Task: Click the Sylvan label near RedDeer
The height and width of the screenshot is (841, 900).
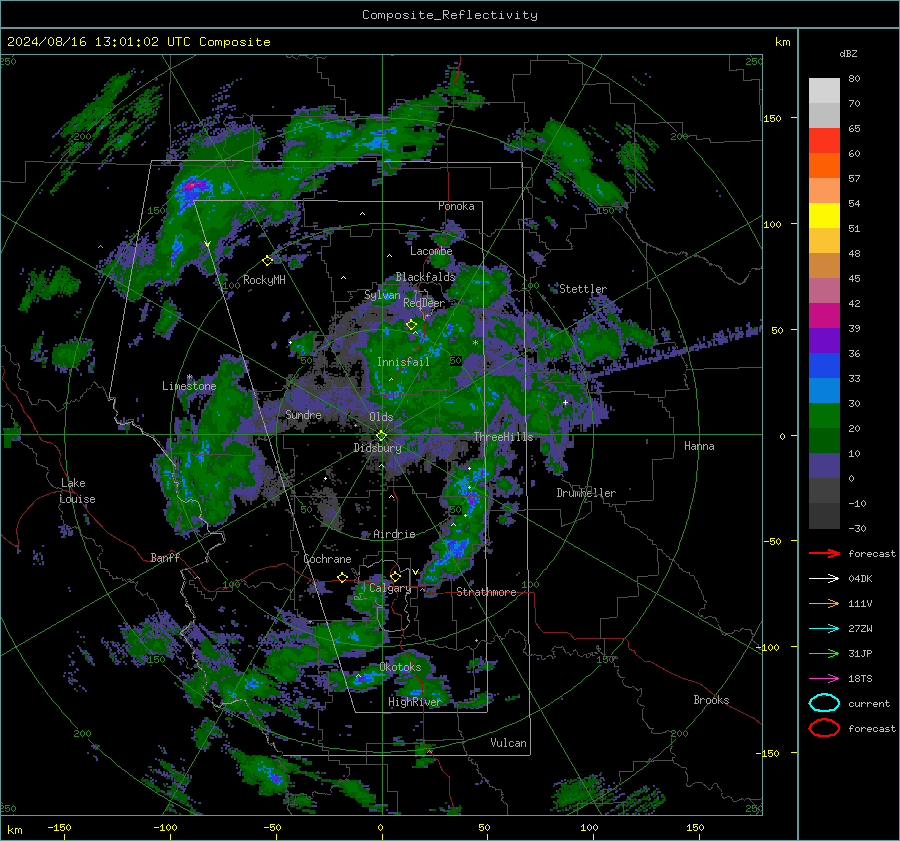Action: pyautogui.click(x=382, y=295)
